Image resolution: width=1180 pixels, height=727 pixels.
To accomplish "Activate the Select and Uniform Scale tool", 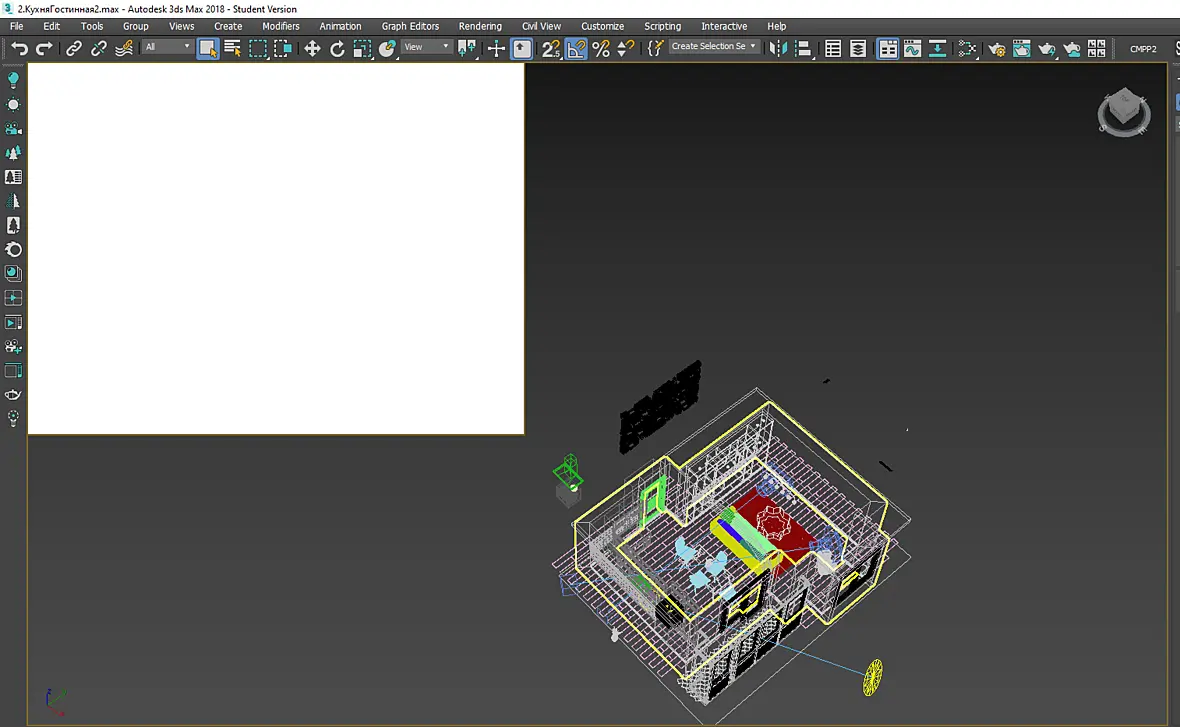I will click(x=362, y=49).
